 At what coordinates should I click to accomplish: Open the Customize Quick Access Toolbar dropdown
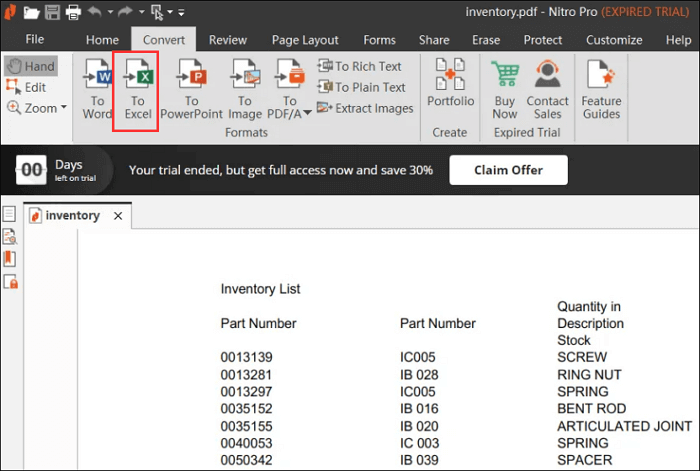[181, 13]
